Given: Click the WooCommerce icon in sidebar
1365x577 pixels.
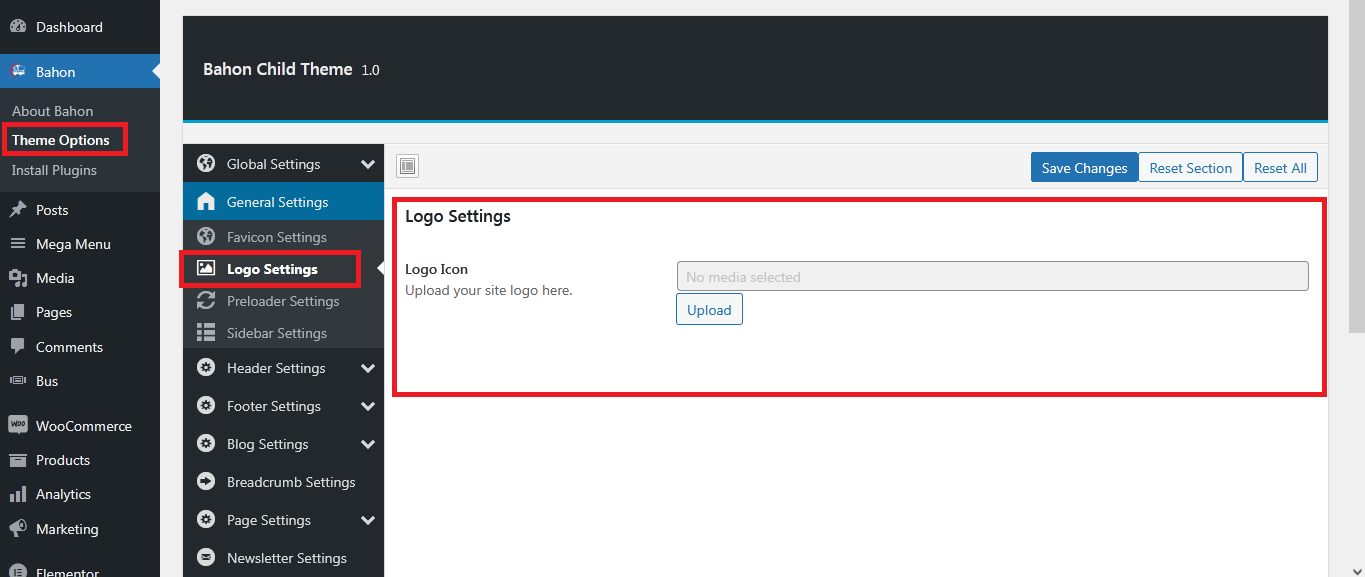Looking at the screenshot, I should pyautogui.click(x=17, y=425).
